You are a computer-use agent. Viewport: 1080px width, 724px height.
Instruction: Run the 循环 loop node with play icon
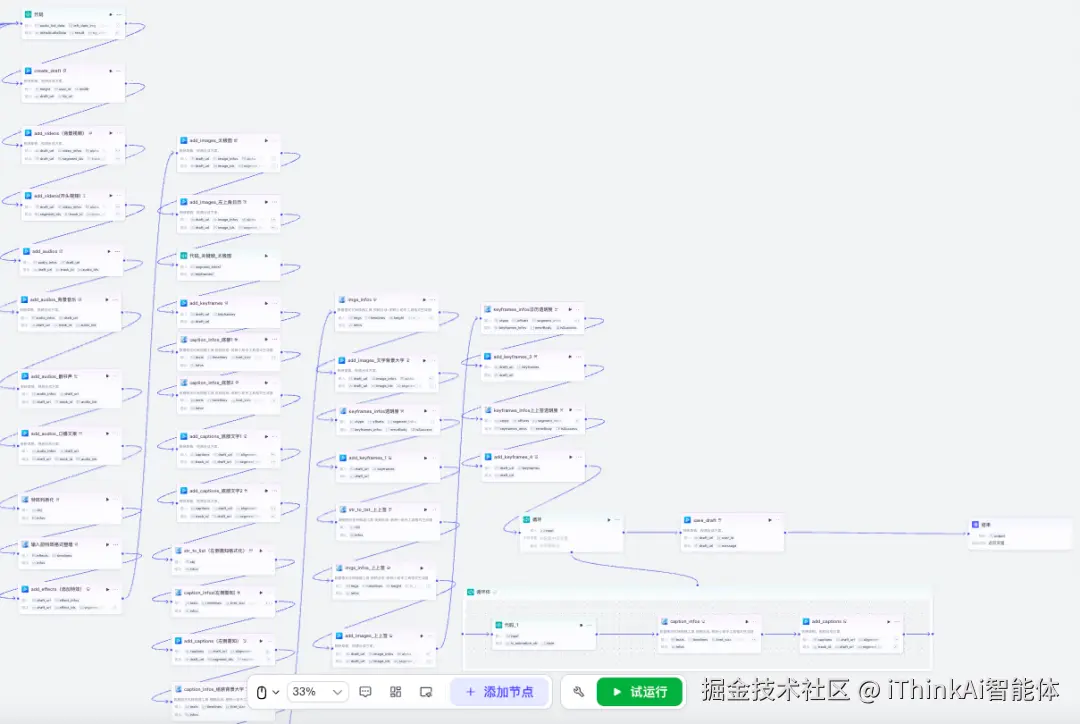[x=609, y=519]
